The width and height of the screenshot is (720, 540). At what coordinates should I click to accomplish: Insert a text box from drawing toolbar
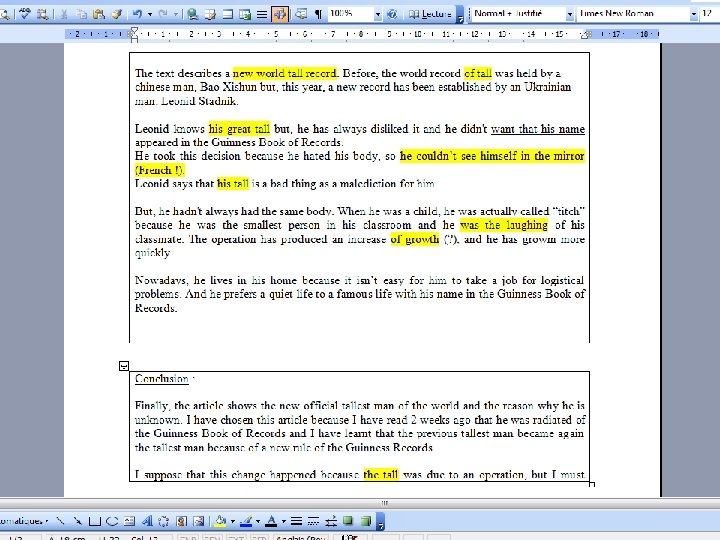(129, 521)
